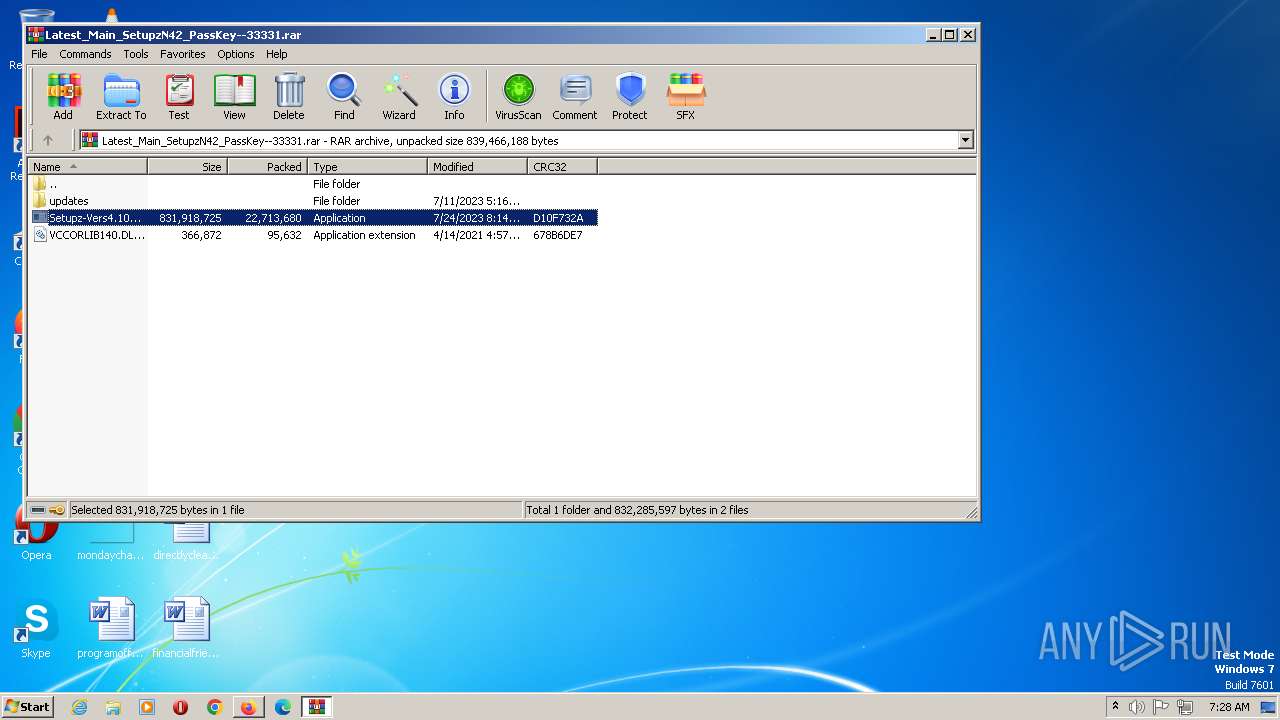Open Windows Media Player taskbar icon
The width and height of the screenshot is (1280, 720).
tap(147, 707)
